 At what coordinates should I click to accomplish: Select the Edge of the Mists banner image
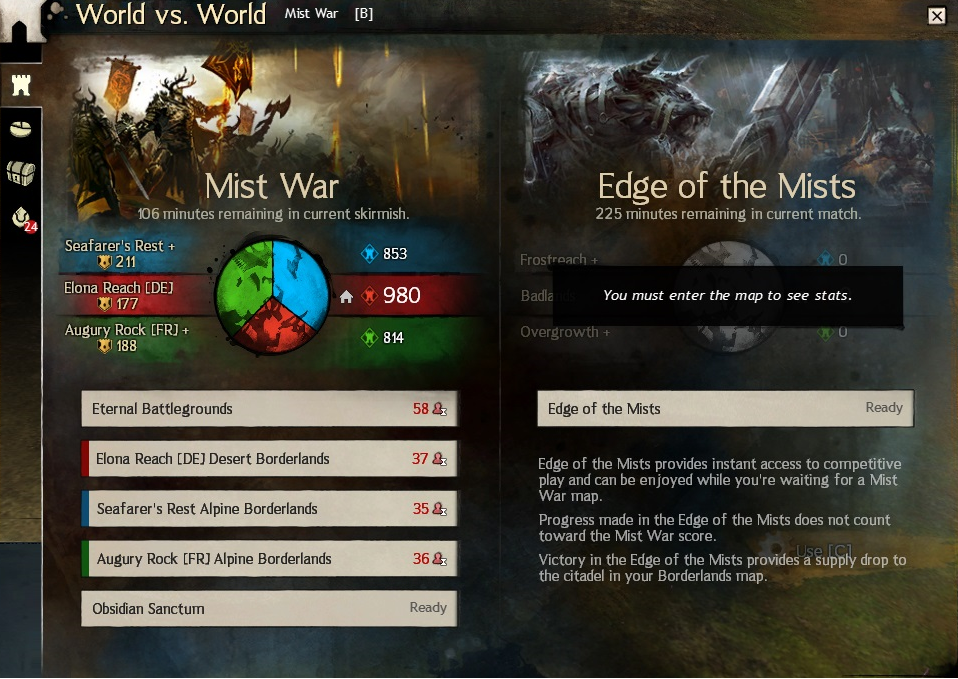click(x=727, y=131)
